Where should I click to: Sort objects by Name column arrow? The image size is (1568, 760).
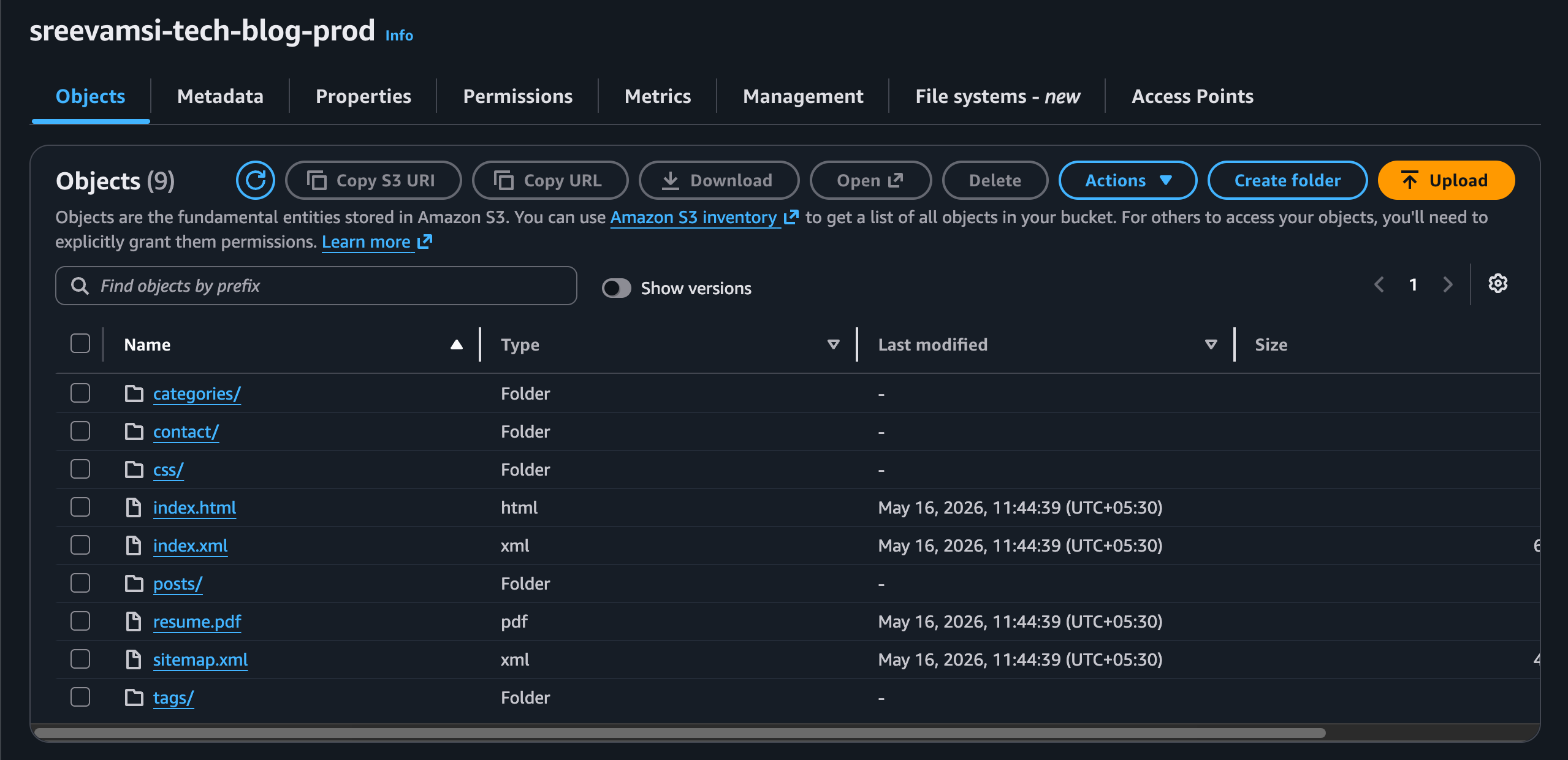[456, 344]
